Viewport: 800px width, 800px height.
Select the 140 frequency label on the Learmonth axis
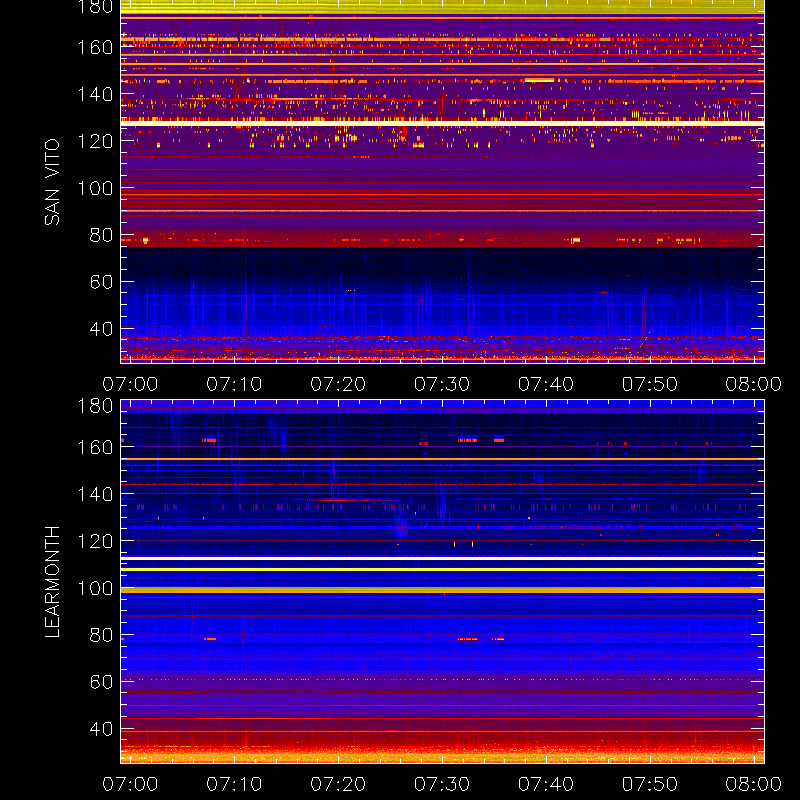95,494
